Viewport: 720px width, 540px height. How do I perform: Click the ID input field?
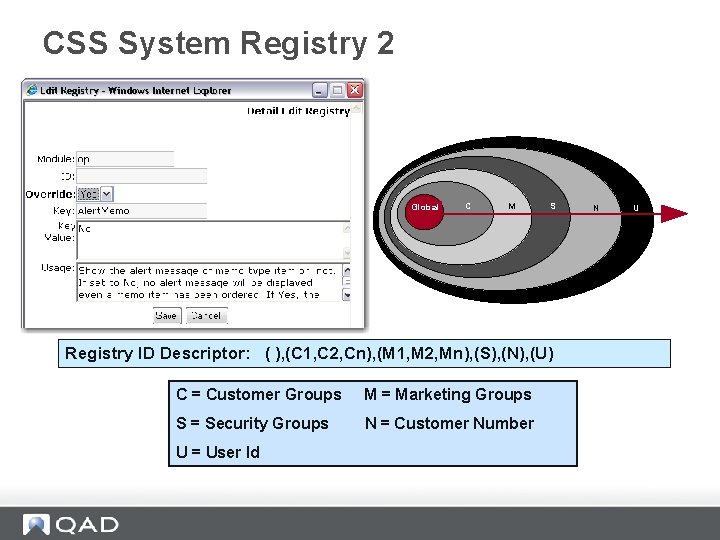pyautogui.click(x=141, y=176)
